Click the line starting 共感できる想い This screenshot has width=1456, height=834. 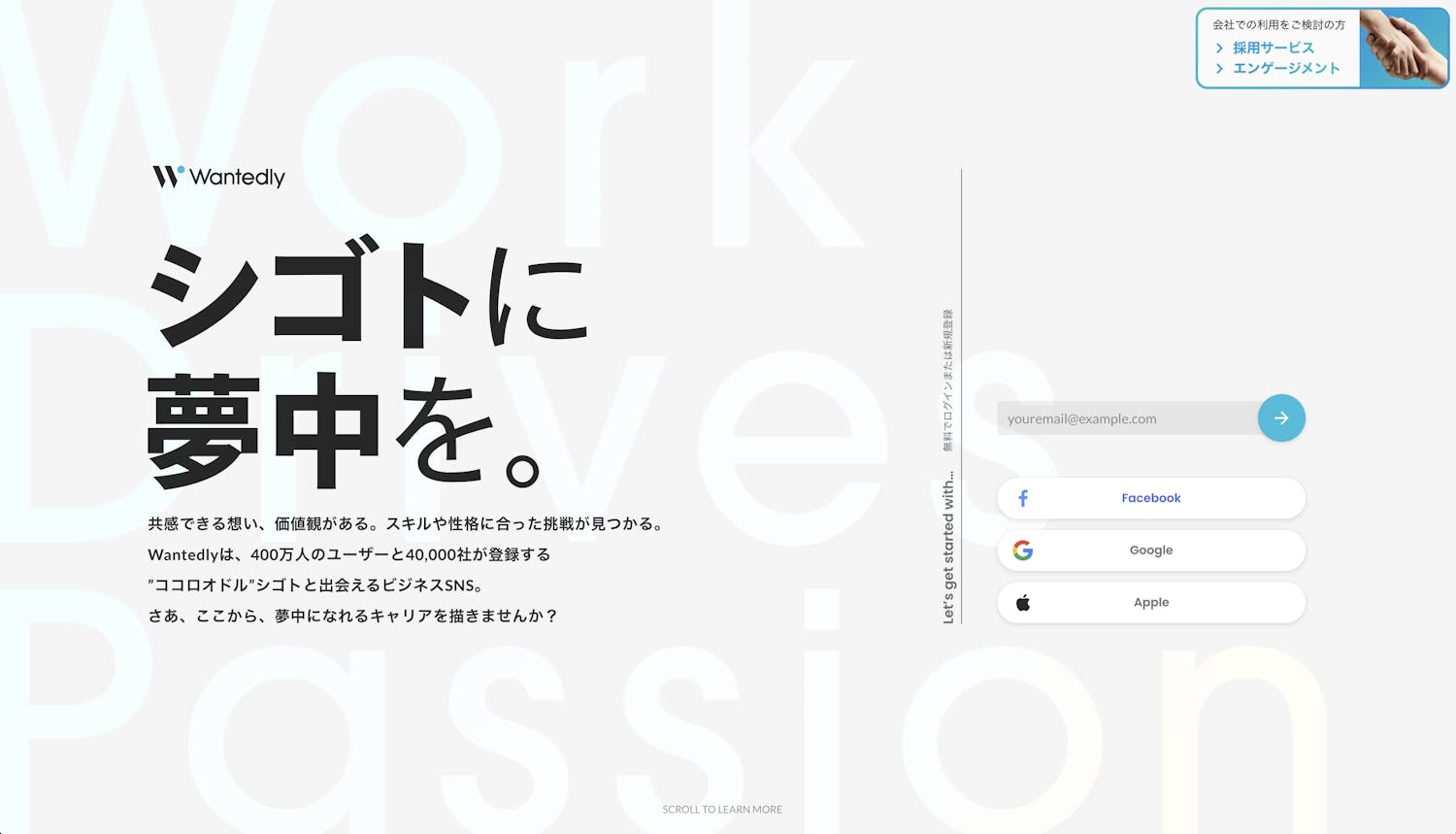408,523
